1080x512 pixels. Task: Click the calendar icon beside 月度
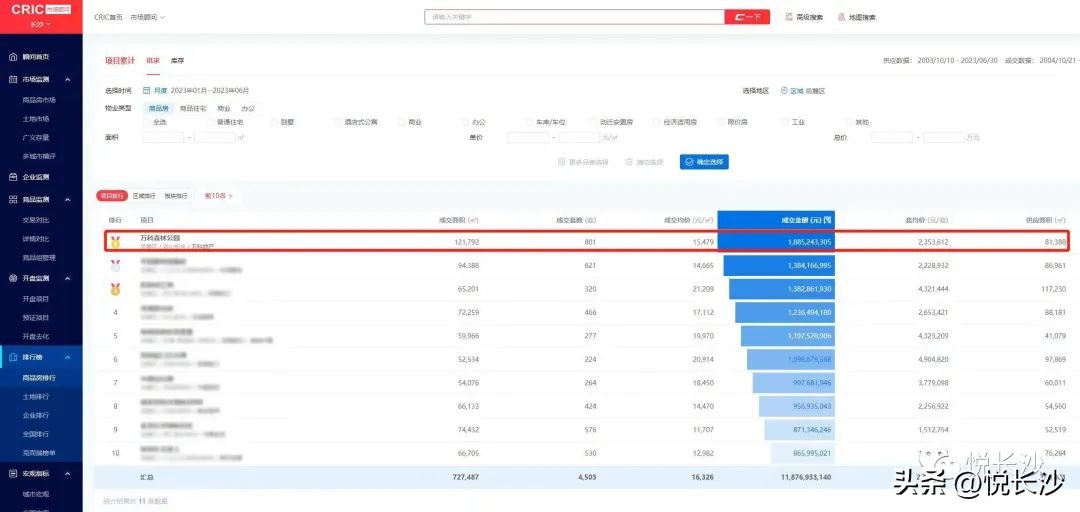point(146,90)
